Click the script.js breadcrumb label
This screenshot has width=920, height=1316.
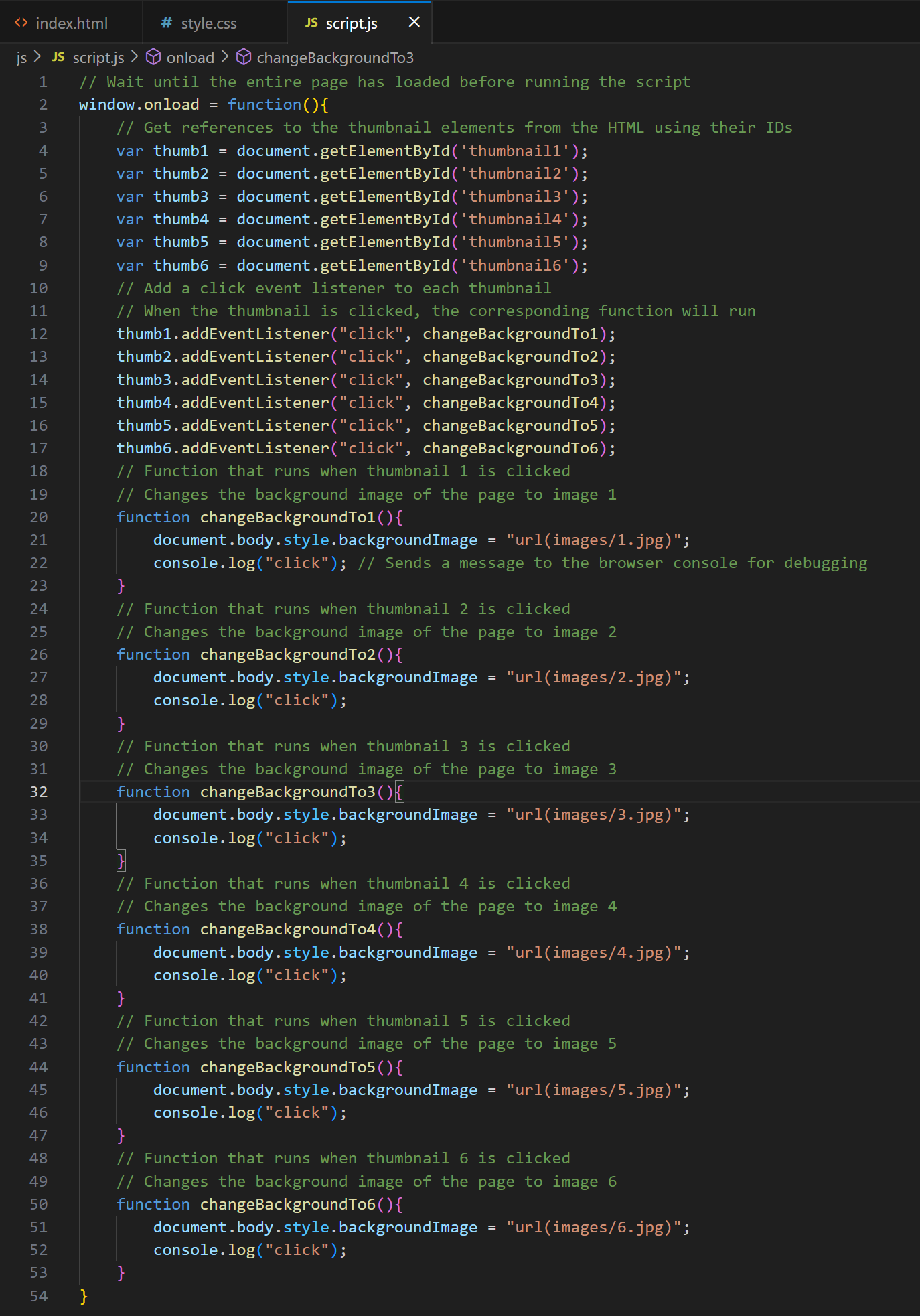click(x=98, y=58)
